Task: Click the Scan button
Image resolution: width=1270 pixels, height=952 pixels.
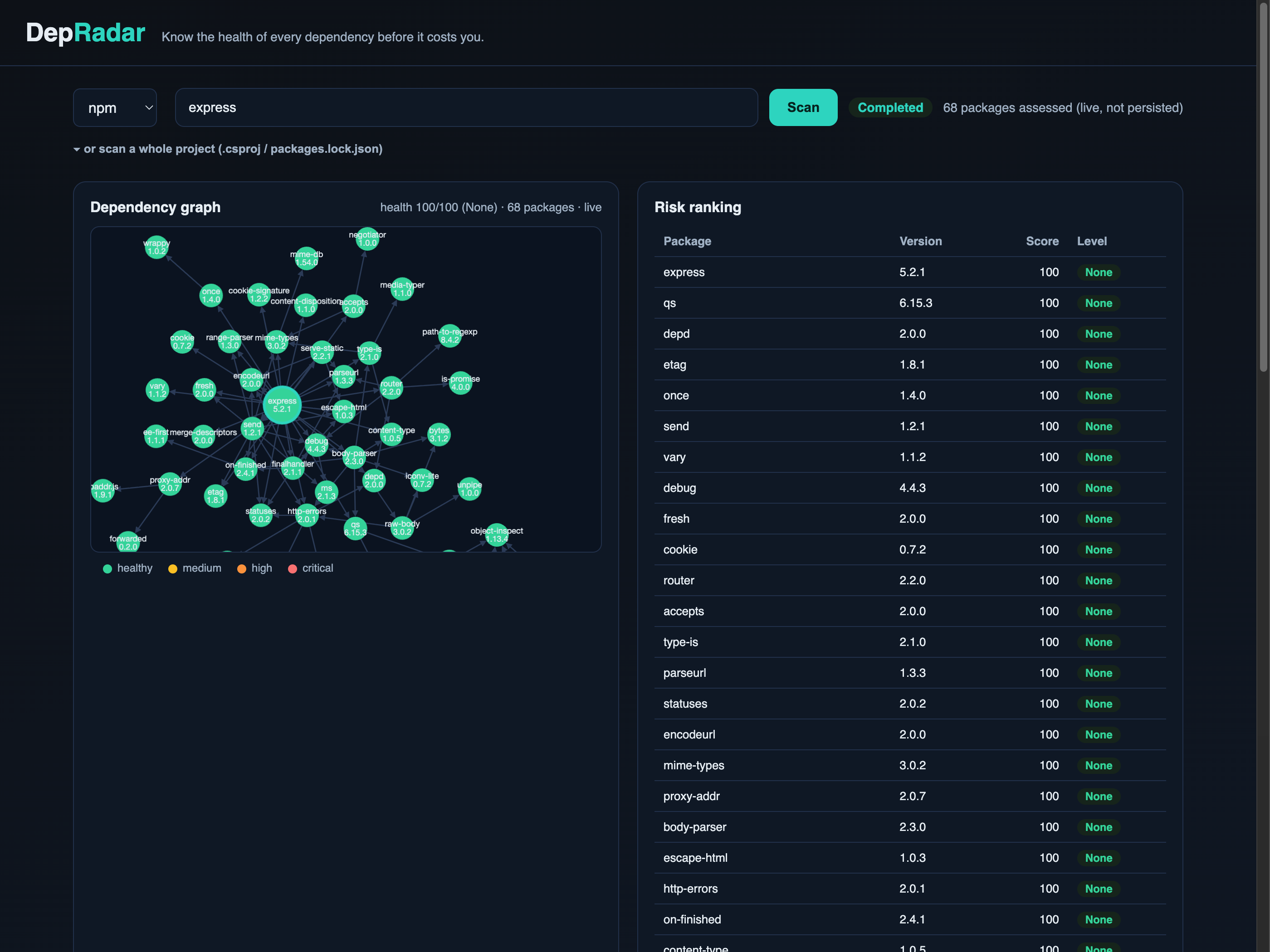Action: [x=803, y=107]
